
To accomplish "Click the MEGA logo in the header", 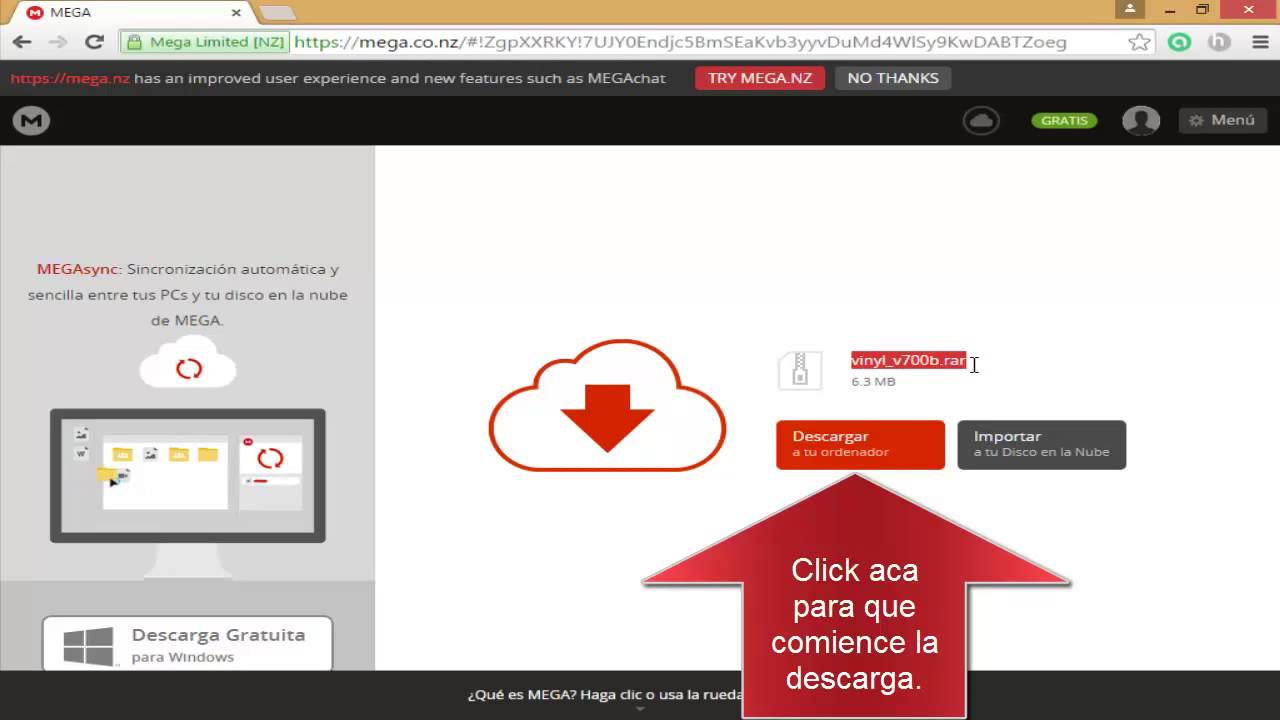I will (31, 120).
